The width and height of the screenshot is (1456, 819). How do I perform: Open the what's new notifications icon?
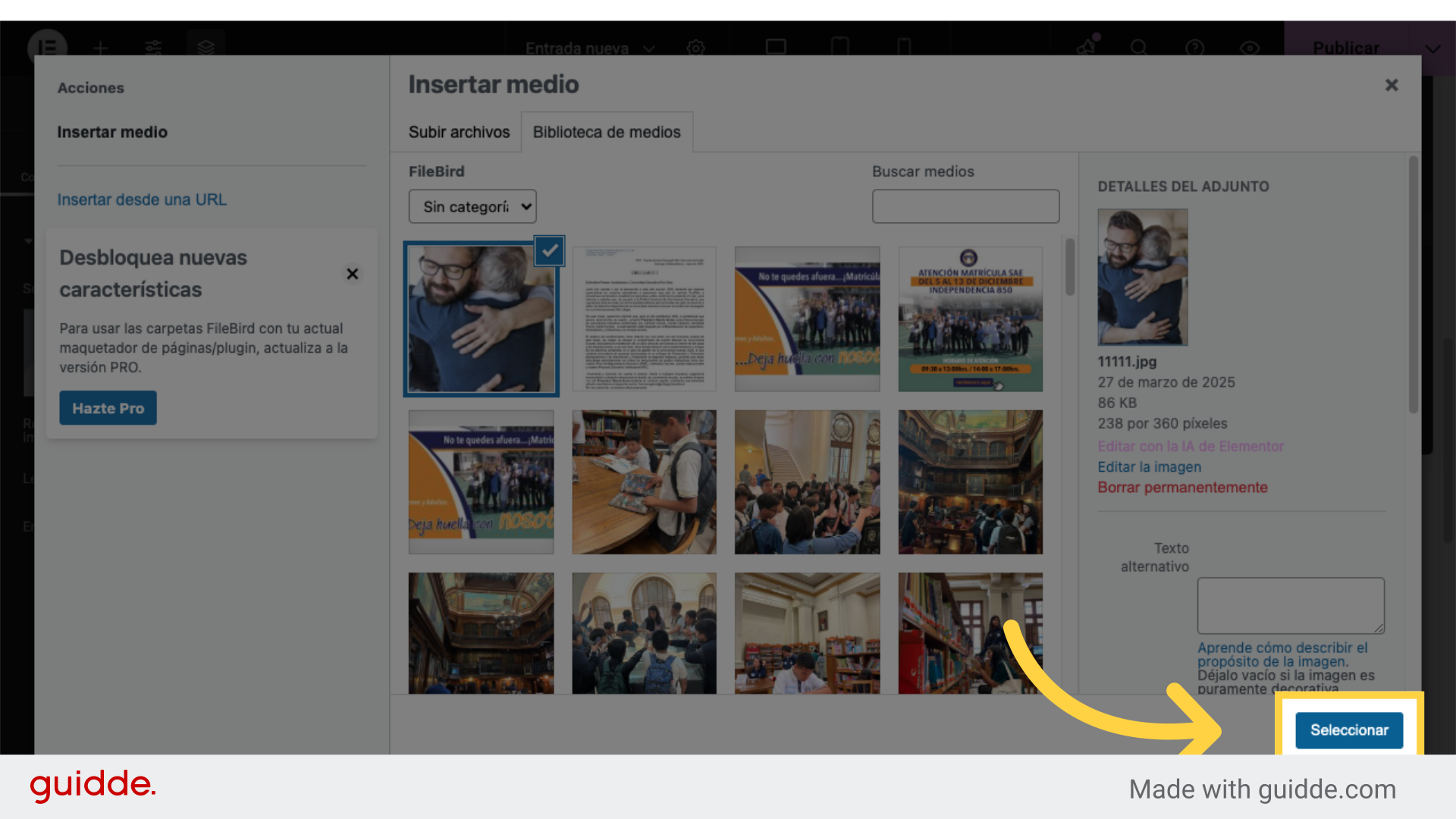(1087, 47)
